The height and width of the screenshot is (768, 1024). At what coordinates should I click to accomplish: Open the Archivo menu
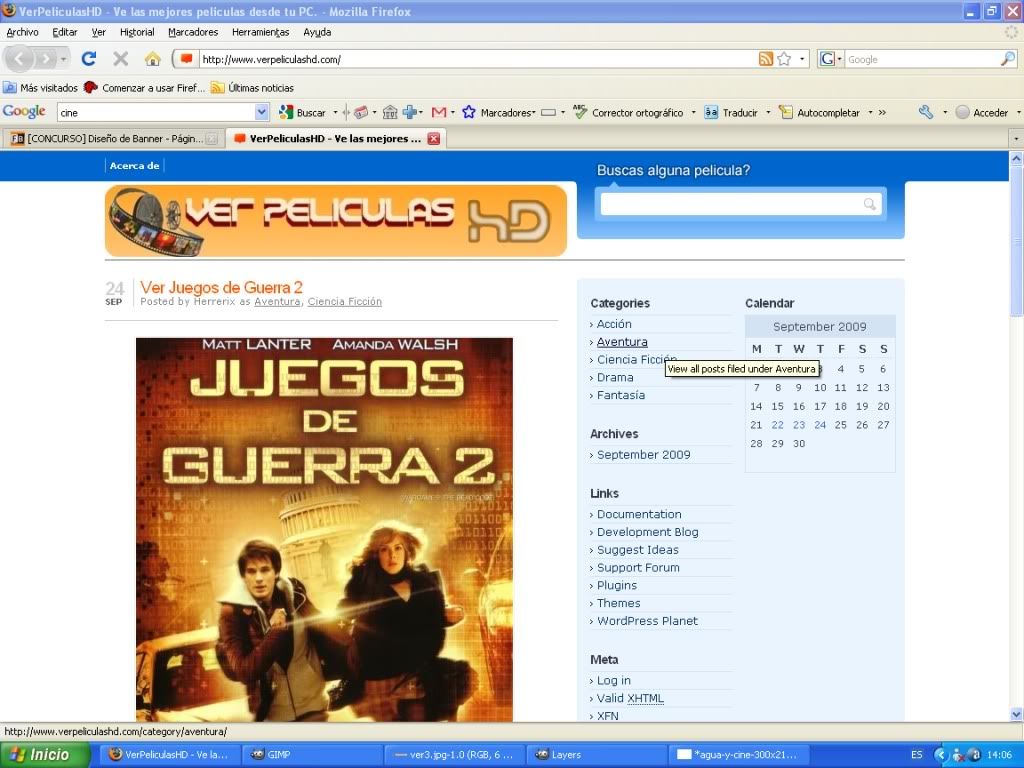coord(22,32)
